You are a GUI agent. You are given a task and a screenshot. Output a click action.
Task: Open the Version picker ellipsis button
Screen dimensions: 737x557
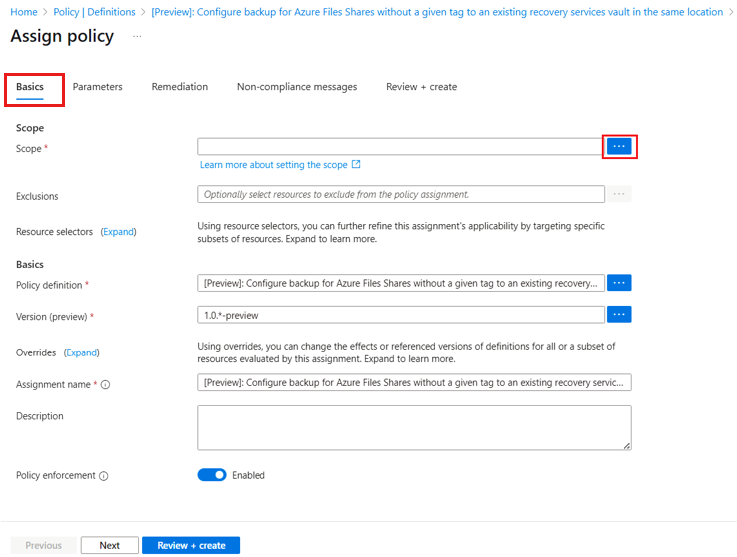[x=619, y=315]
